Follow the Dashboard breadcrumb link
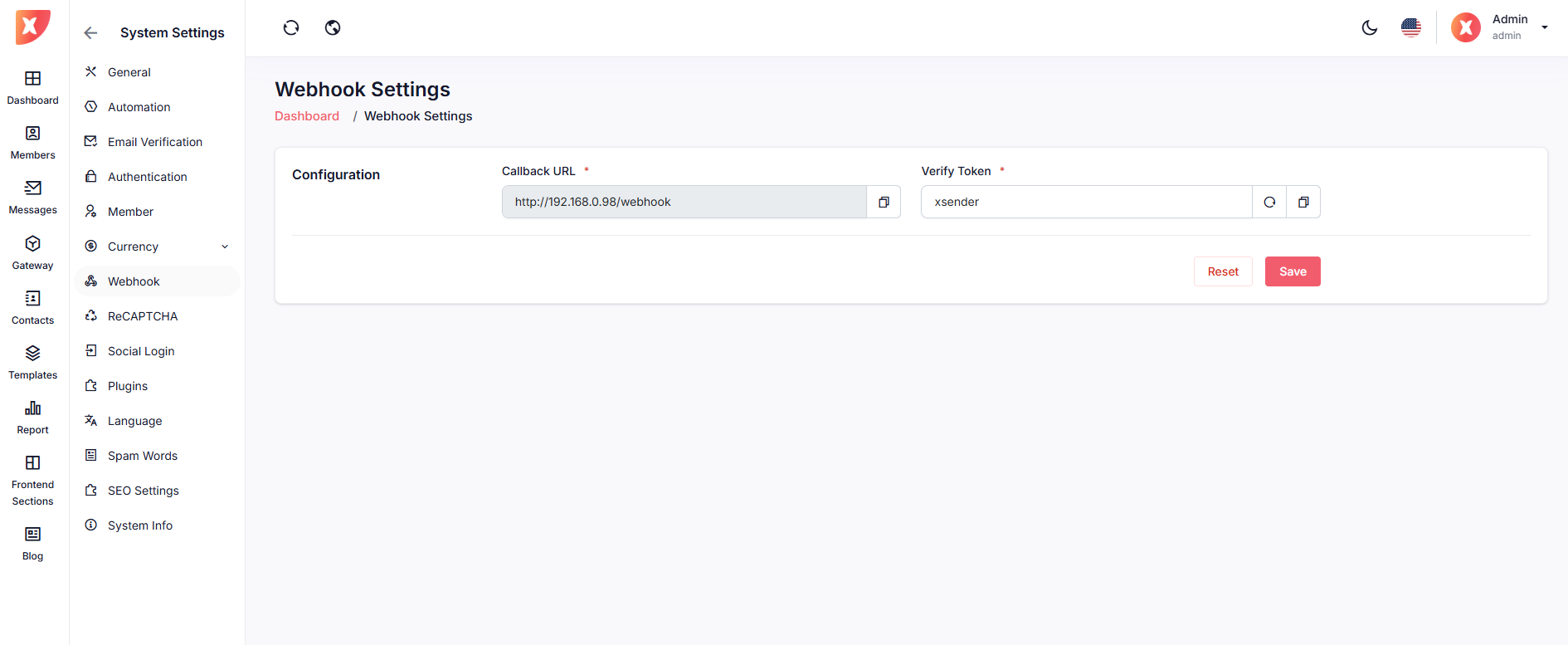 tap(307, 116)
